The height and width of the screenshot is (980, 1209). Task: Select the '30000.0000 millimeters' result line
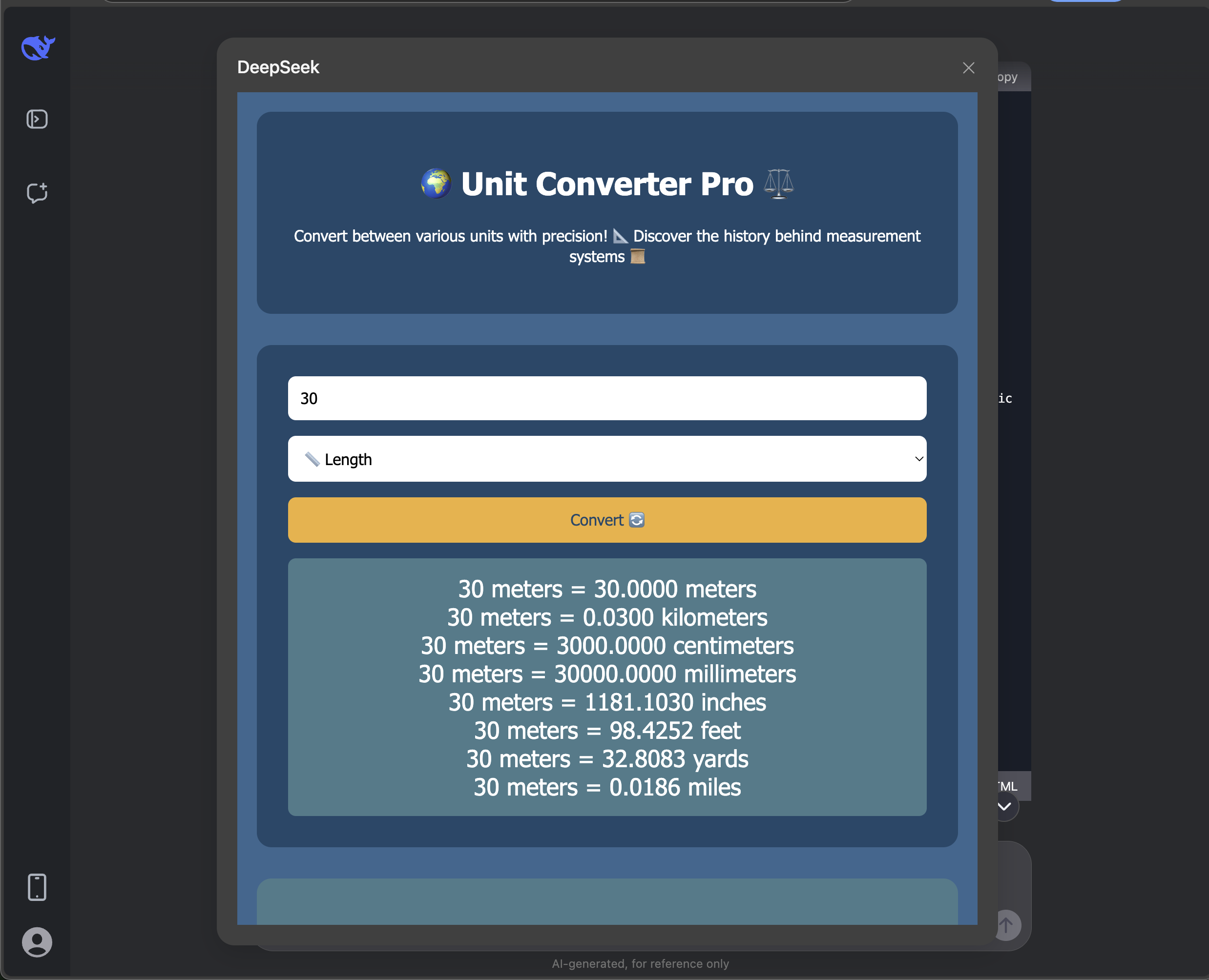pos(607,674)
